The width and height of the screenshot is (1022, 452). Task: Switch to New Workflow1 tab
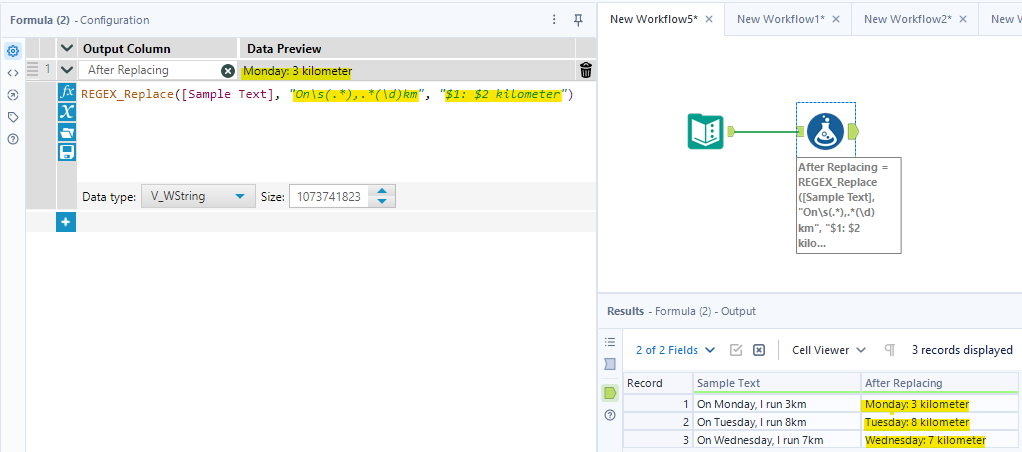[781, 19]
